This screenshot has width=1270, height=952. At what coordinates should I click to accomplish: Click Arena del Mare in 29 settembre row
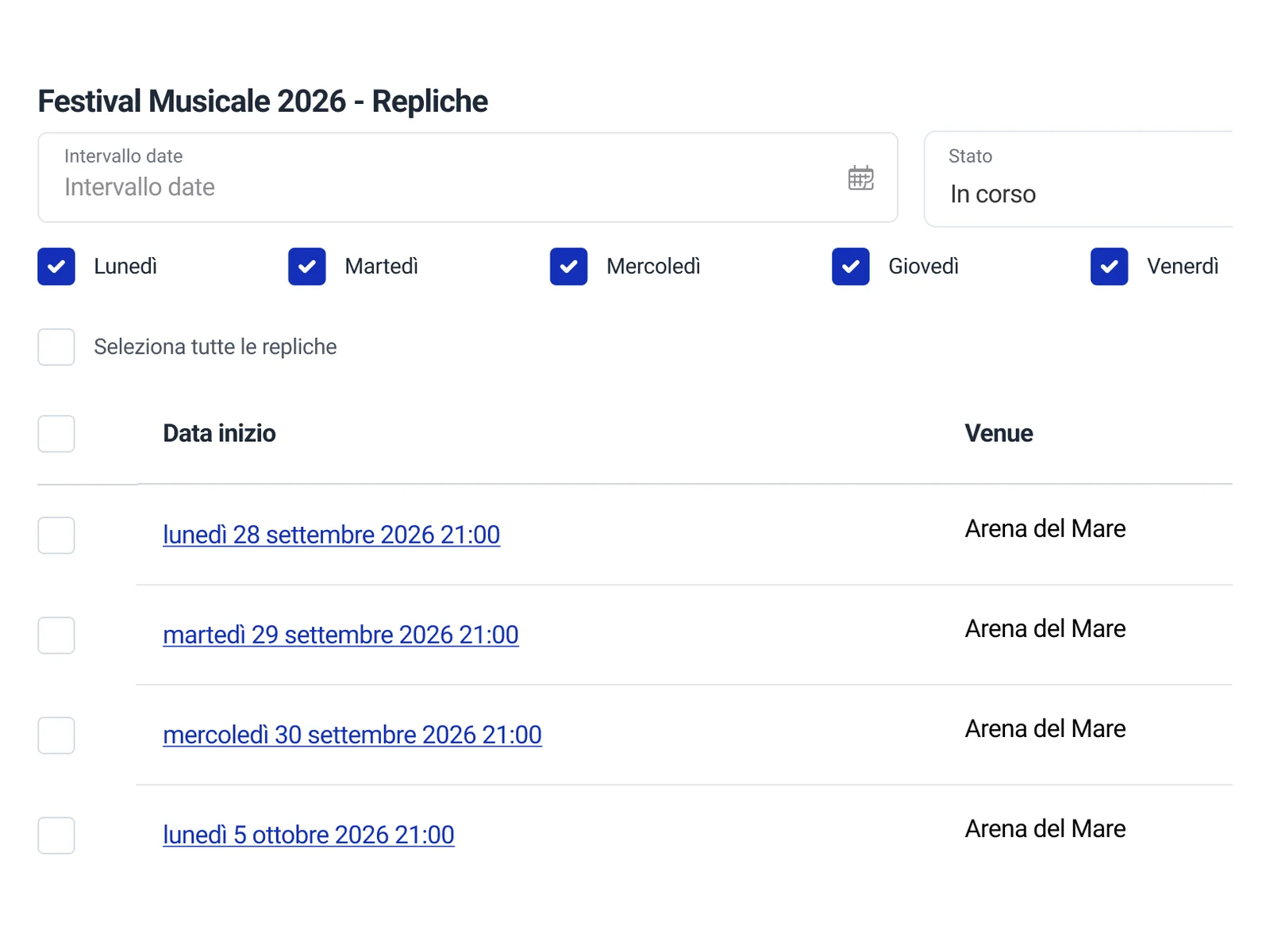tap(1045, 628)
